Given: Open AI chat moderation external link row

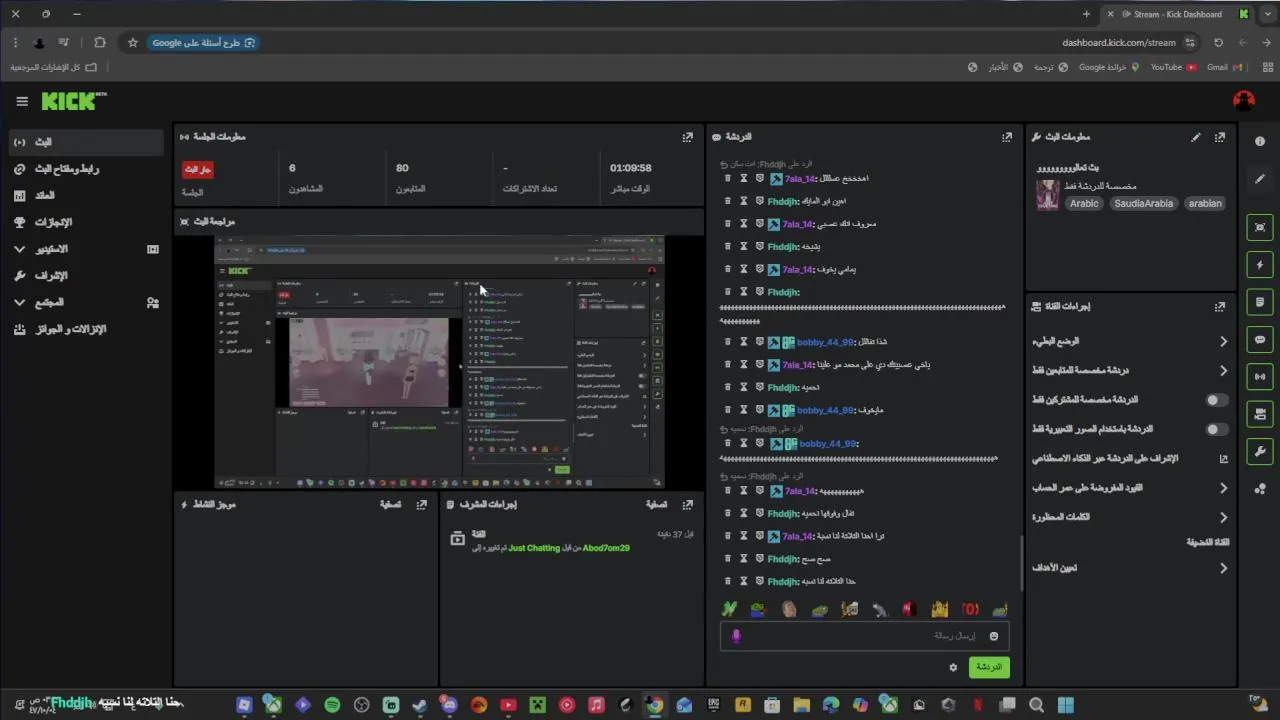Looking at the screenshot, I should pyautogui.click(x=1130, y=459).
